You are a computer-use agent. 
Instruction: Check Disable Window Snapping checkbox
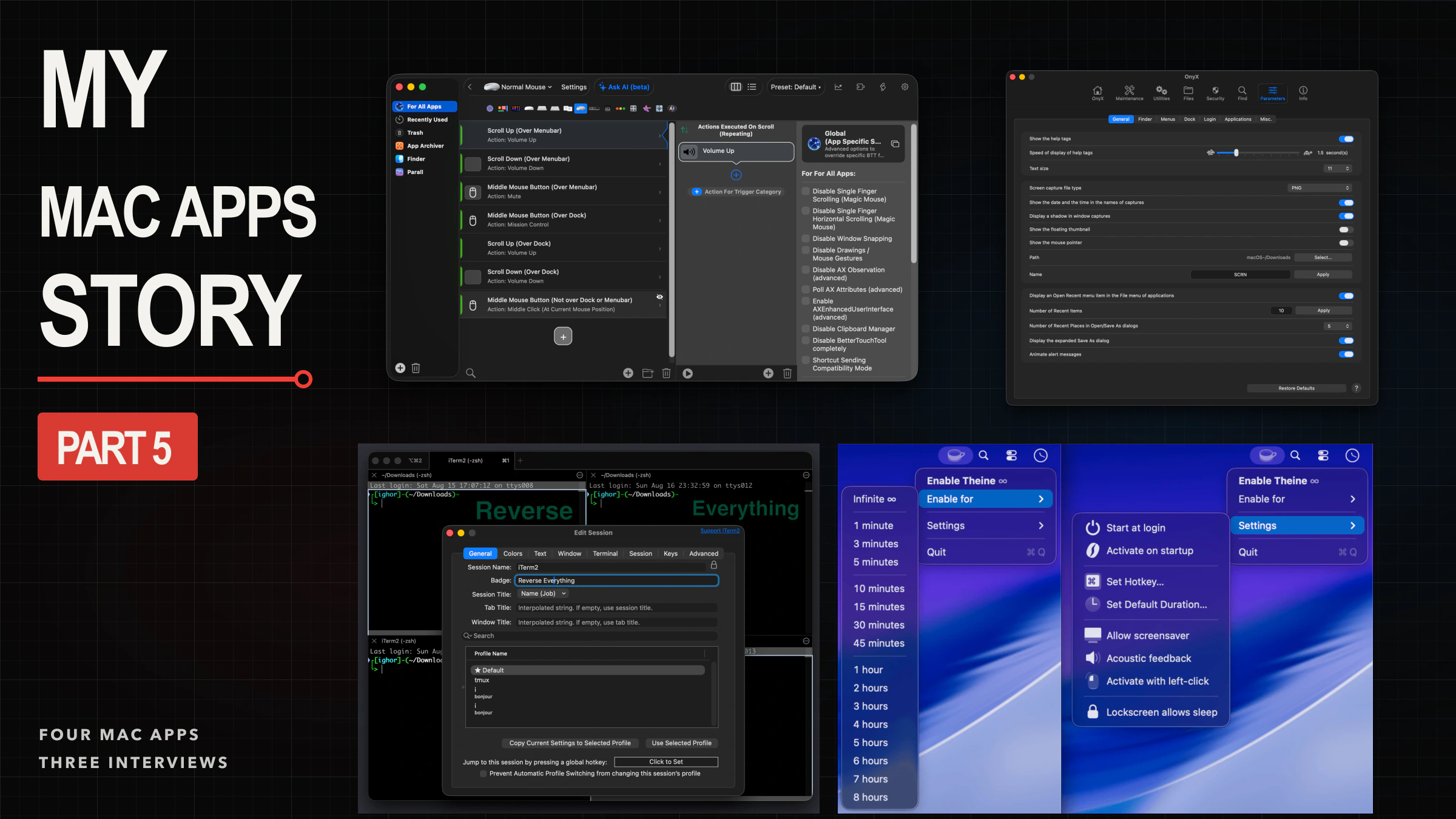pyautogui.click(x=806, y=238)
